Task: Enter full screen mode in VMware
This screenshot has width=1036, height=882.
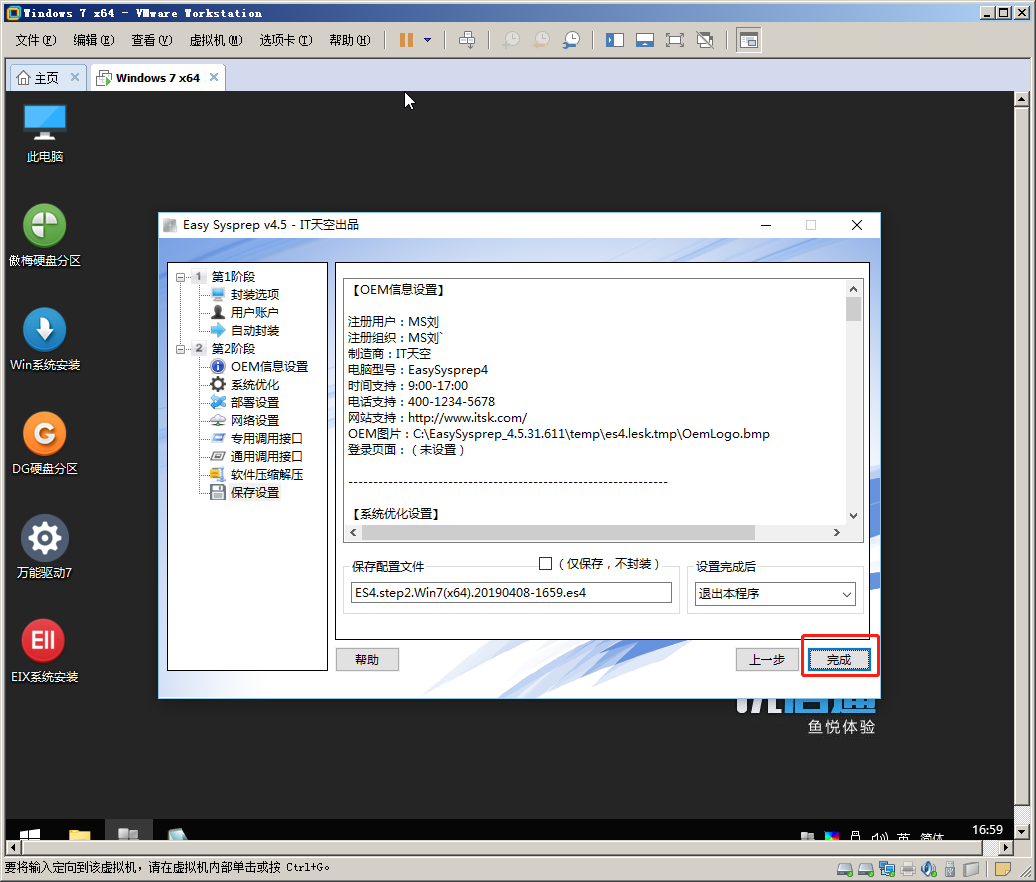Action: 675,40
